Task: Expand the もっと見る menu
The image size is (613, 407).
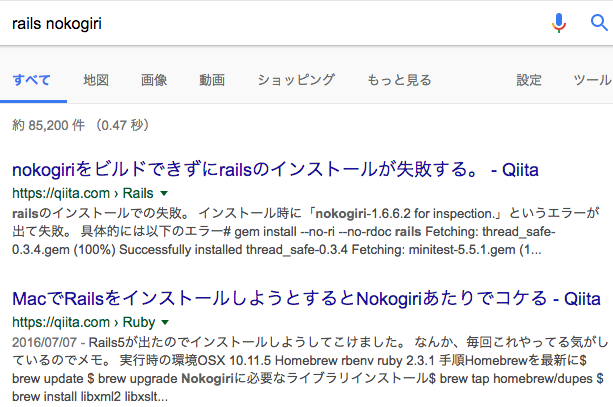Action: [399, 80]
